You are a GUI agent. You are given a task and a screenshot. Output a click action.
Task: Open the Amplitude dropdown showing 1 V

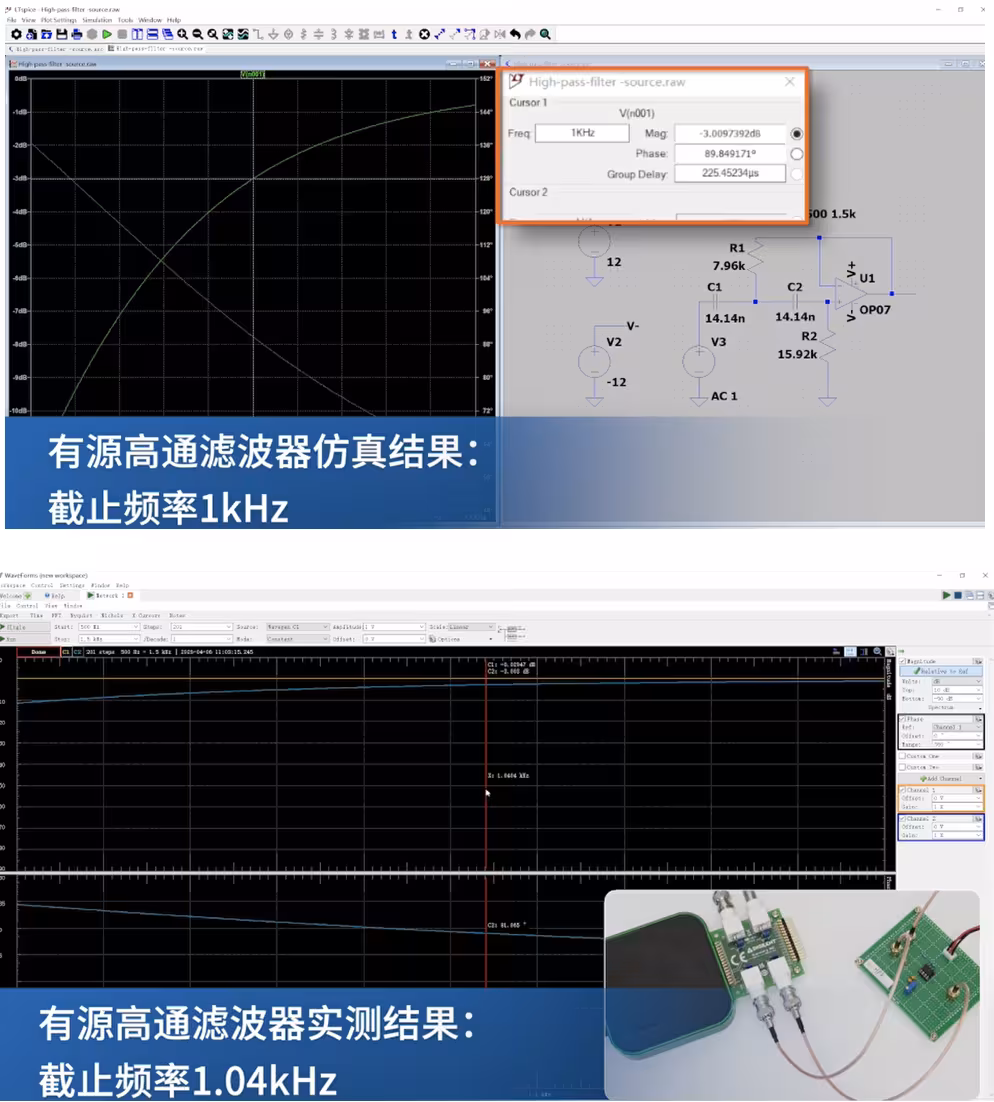394,627
